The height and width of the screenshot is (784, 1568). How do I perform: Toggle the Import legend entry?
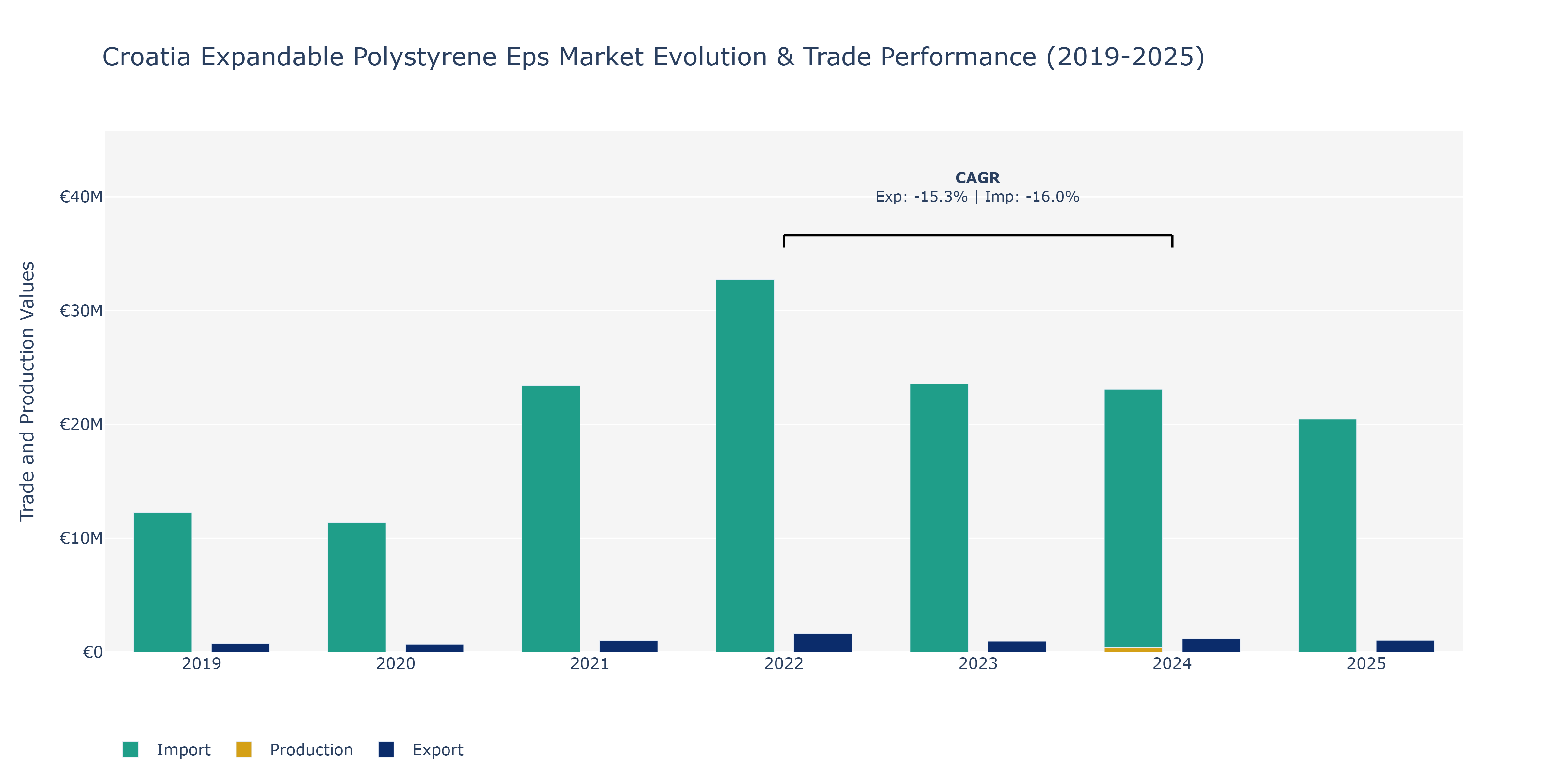166,749
